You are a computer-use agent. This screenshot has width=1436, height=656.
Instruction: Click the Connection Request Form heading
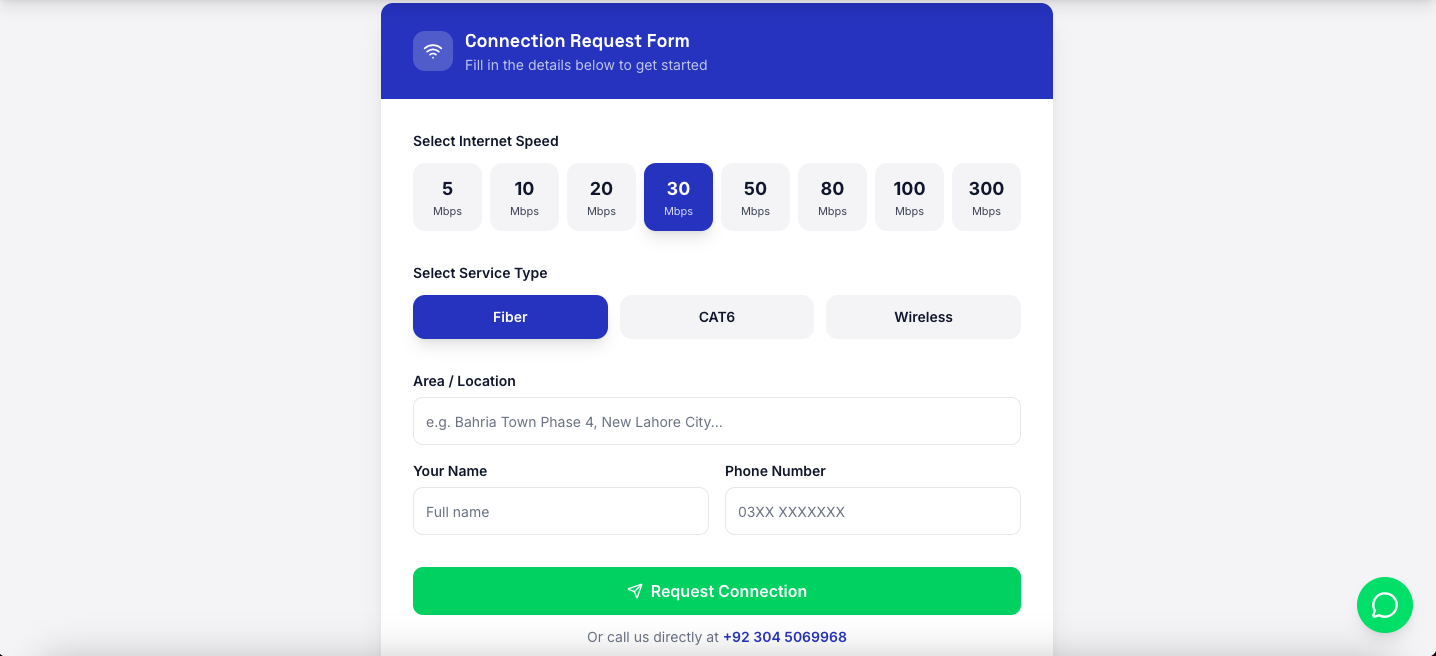[577, 41]
